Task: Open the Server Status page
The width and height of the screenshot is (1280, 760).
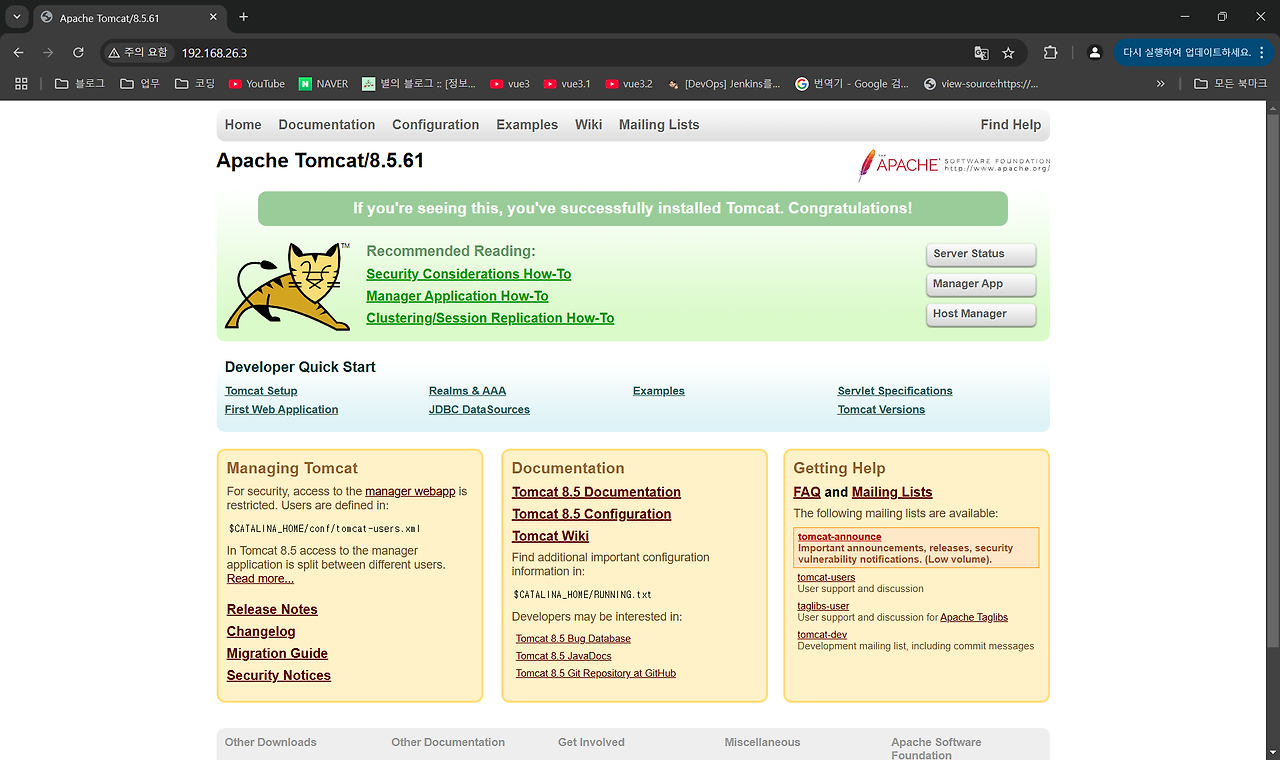Action: point(980,254)
